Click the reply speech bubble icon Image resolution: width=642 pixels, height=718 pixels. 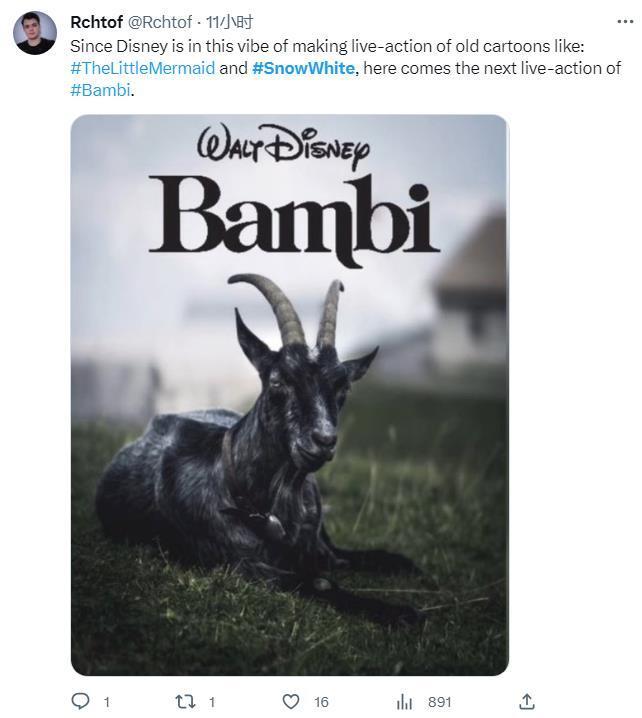click(81, 701)
